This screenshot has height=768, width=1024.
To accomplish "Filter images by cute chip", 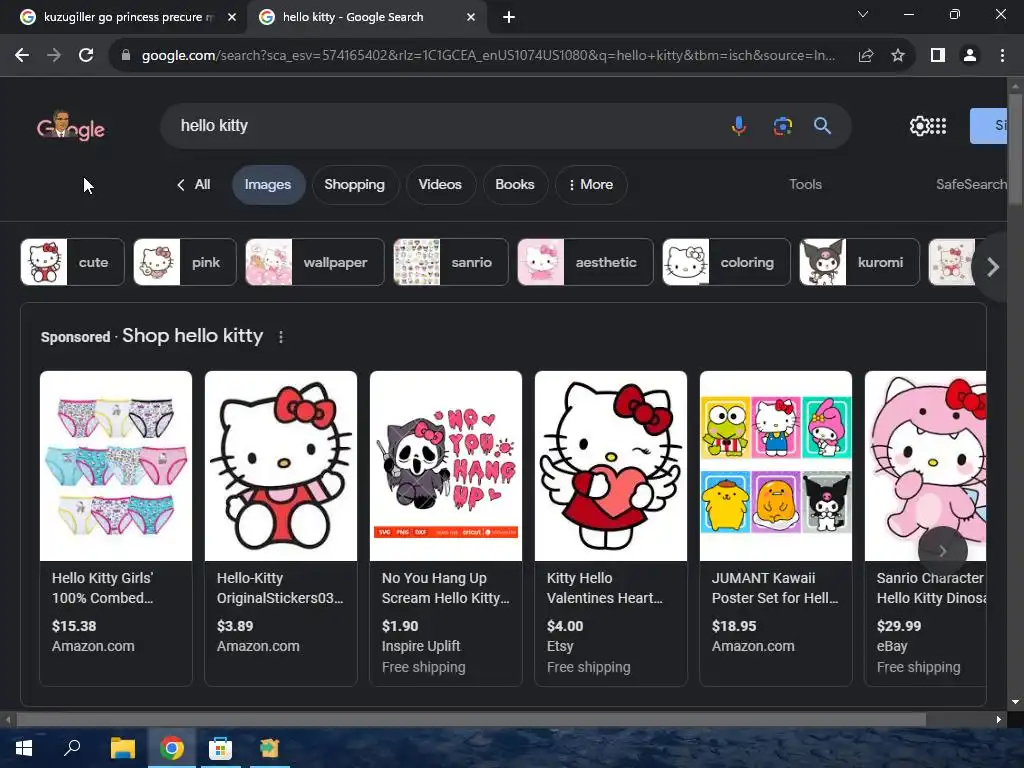I will tap(72, 263).
